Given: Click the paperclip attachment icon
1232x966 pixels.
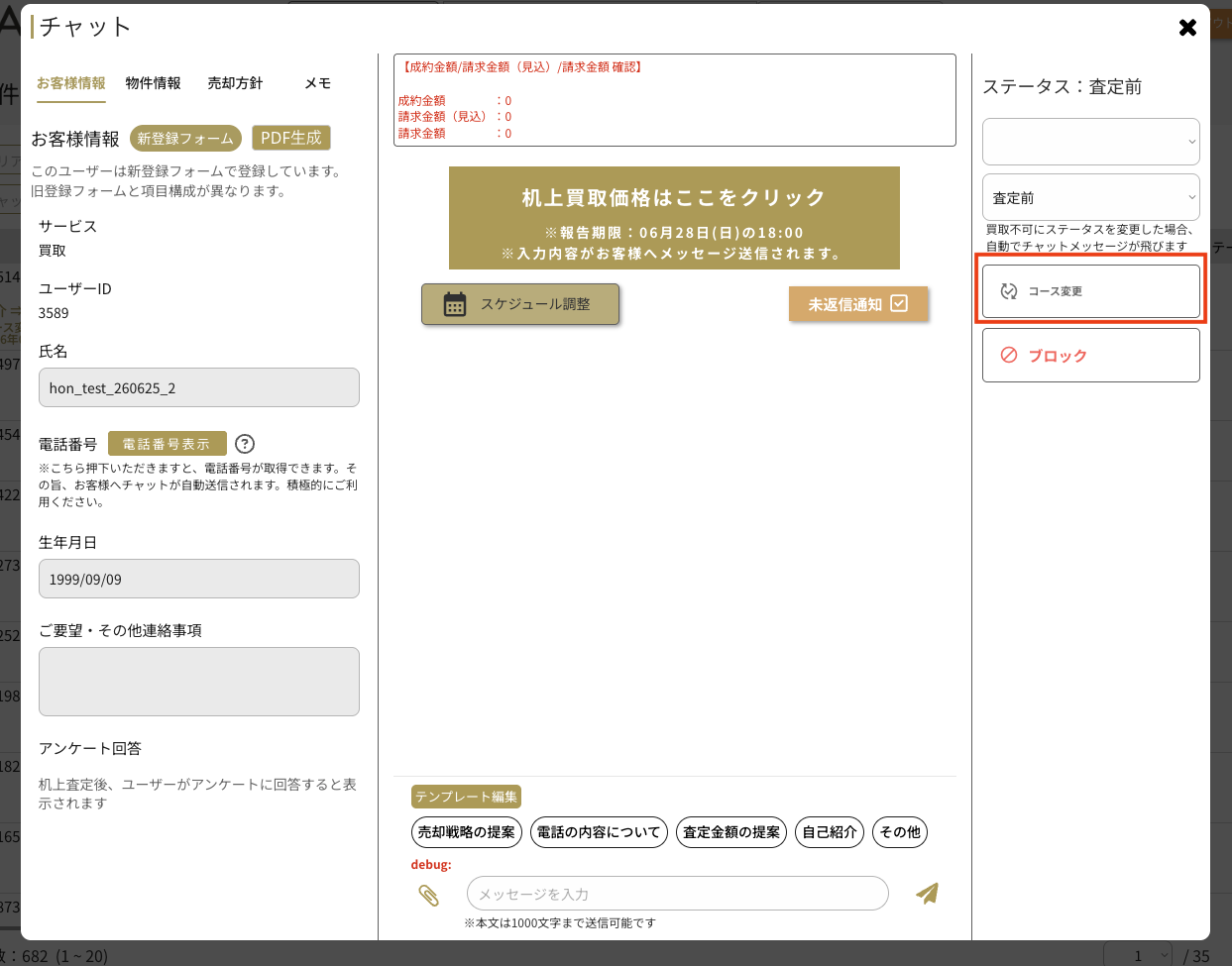Looking at the screenshot, I should (428, 895).
